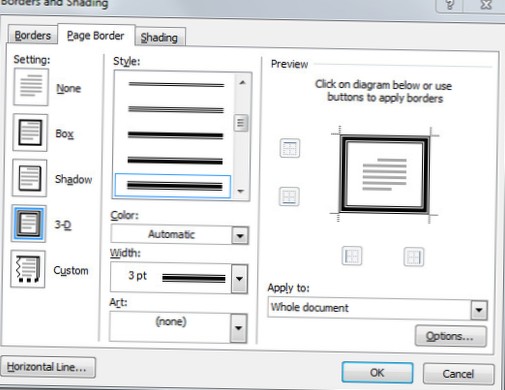This screenshot has width=505, height=390.
Task: Click the 3-D setting label
Action: pyautogui.click(x=63, y=225)
